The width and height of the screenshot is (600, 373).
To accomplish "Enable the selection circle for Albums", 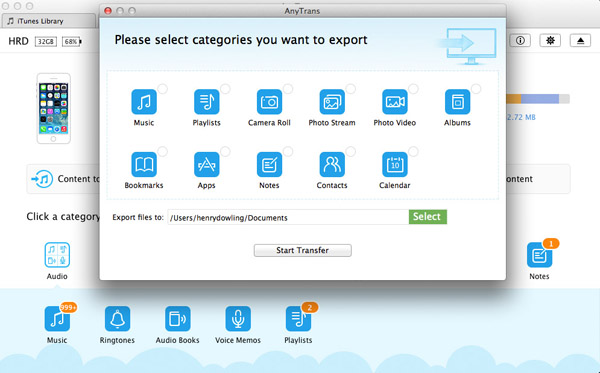I will coord(476,89).
